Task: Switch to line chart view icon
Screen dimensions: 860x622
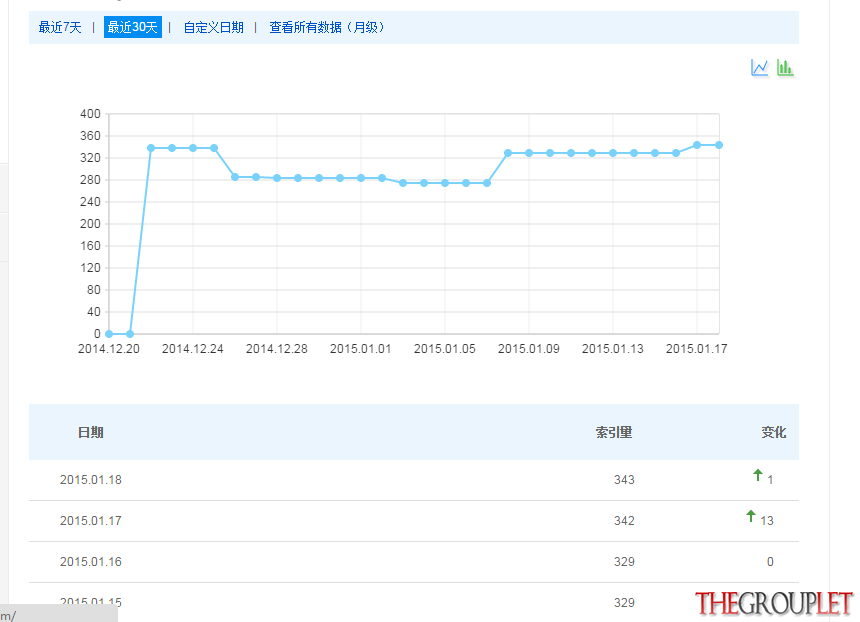Action: (760, 68)
